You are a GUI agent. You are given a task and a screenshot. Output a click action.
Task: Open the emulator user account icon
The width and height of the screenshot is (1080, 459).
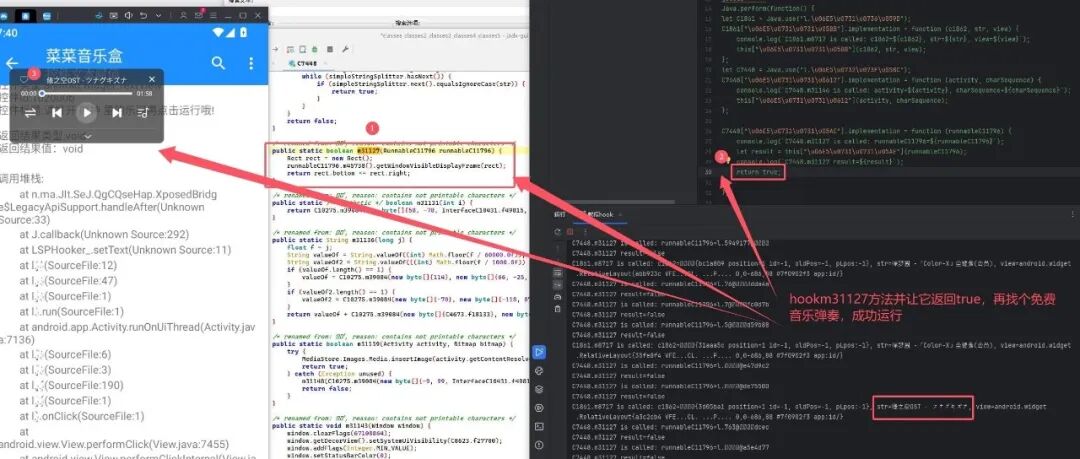(183, 15)
